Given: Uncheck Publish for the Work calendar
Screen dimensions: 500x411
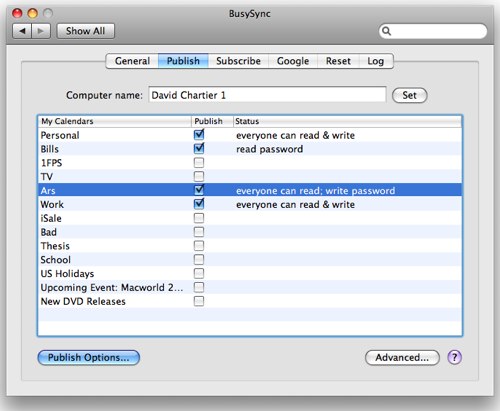Looking at the screenshot, I should (199, 204).
